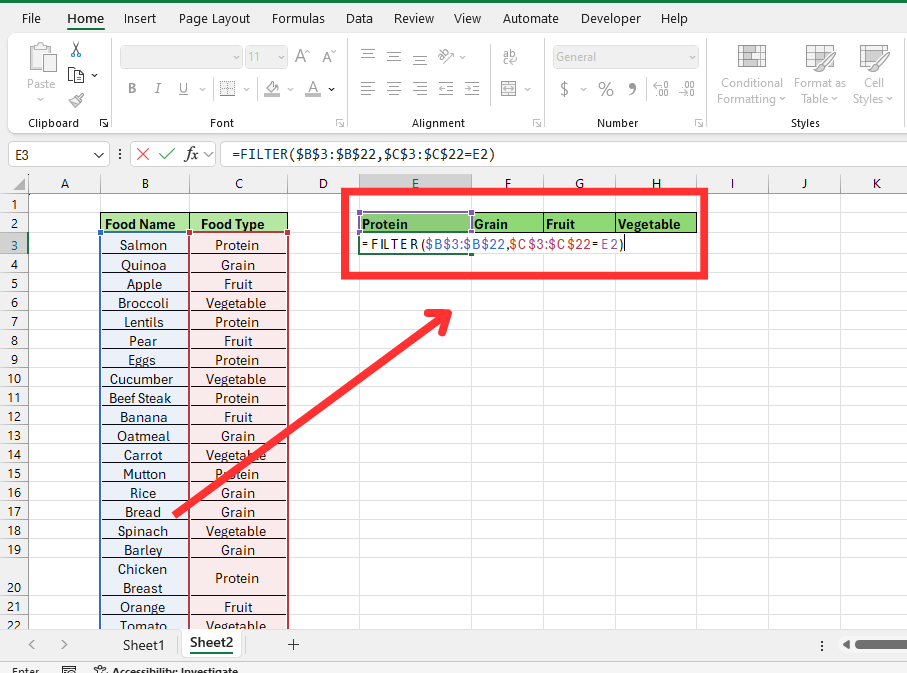Click the Middle Align icon
The height and width of the screenshot is (673, 907).
click(394, 56)
